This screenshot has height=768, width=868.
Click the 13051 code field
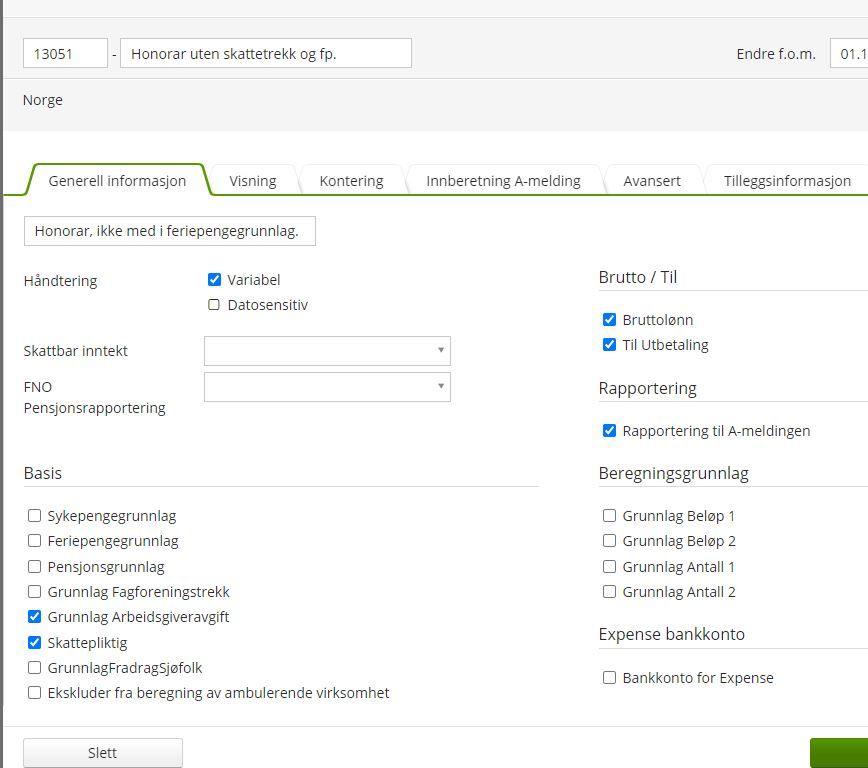click(65, 53)
